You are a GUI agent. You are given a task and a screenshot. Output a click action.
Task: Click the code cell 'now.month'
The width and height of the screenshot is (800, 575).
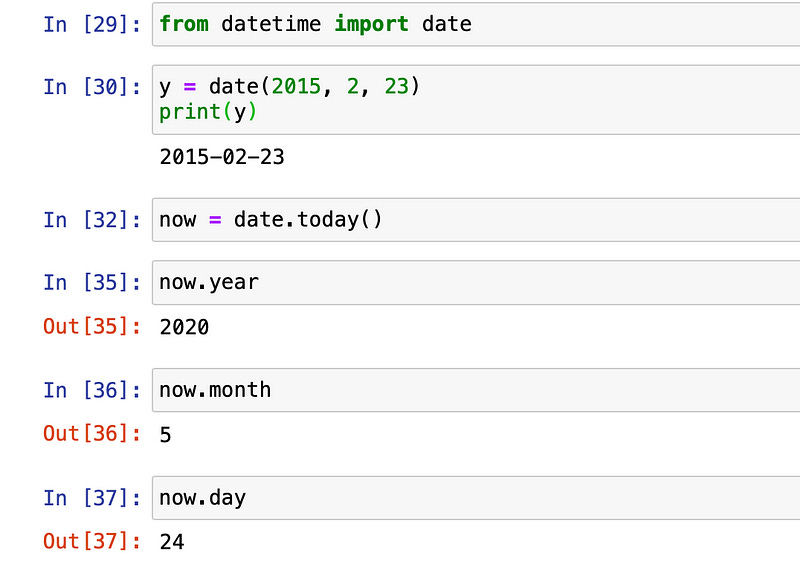[x=476, y=390]
